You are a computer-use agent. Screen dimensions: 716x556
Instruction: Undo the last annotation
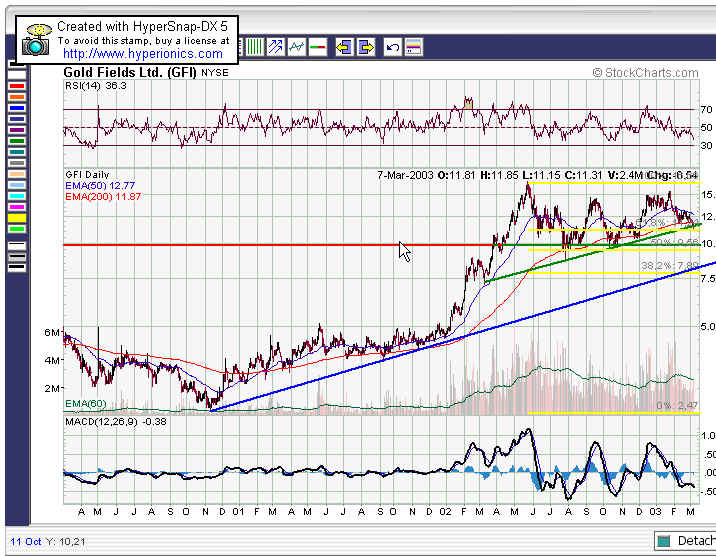click(x=393, y=47)
